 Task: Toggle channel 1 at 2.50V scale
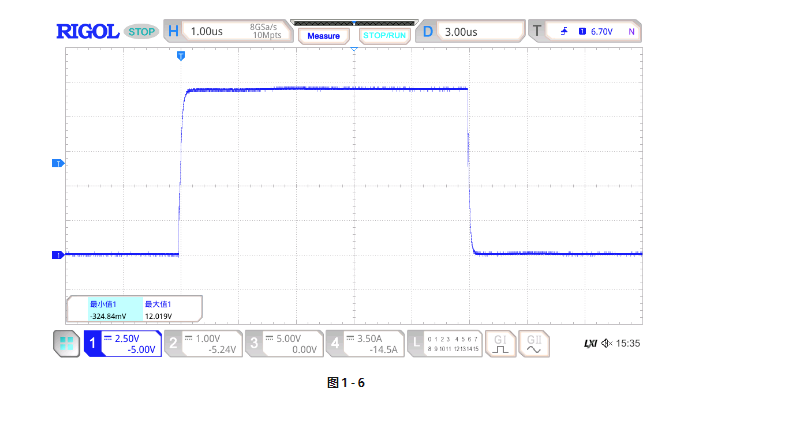[x=122, y=344]
